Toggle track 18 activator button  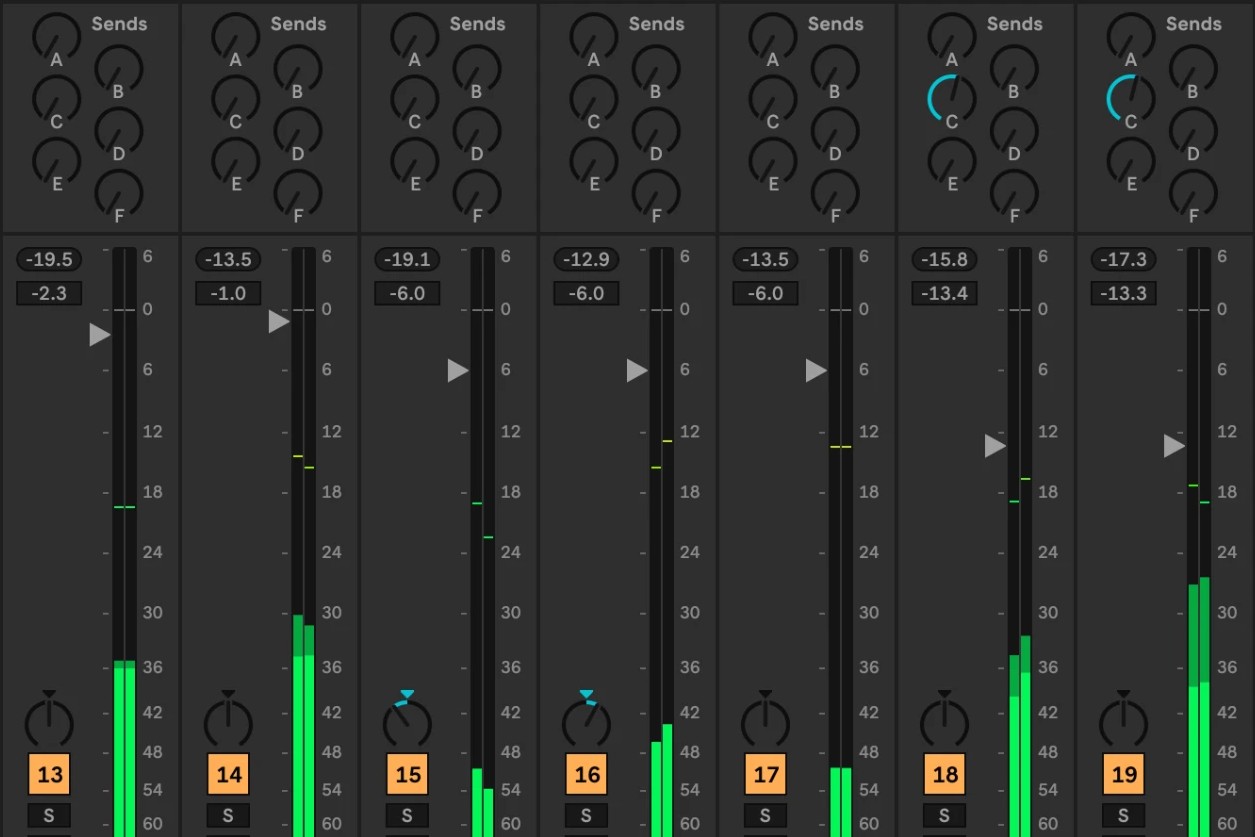click(944, 774)
